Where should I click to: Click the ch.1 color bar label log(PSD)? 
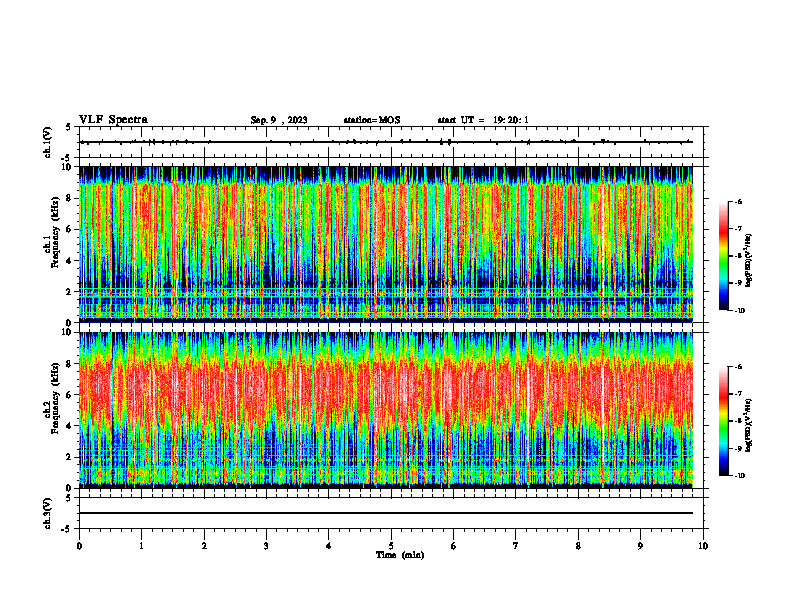749,260
